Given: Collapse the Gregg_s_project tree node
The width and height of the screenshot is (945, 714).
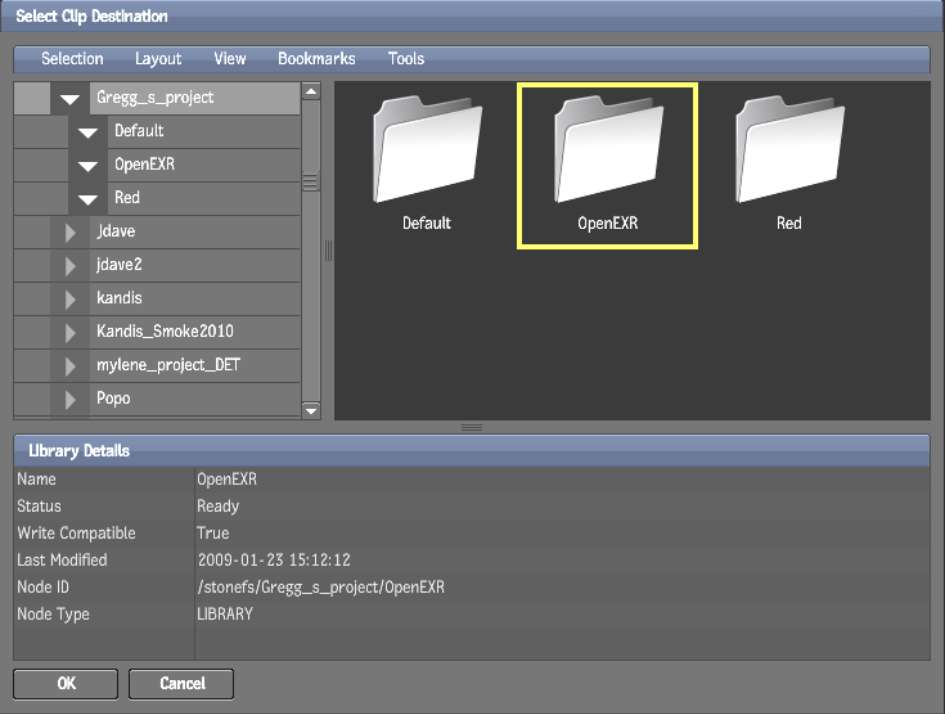Looking at the screenshot, I should tap(69, 98).
